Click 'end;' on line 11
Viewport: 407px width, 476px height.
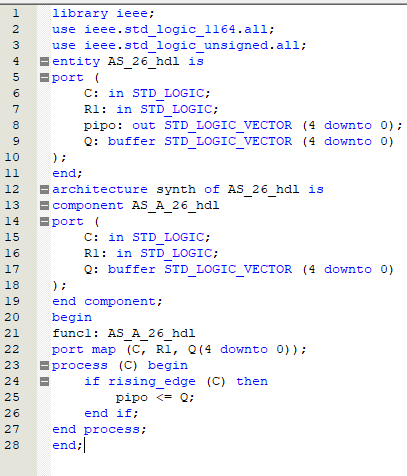pos(67,174)
